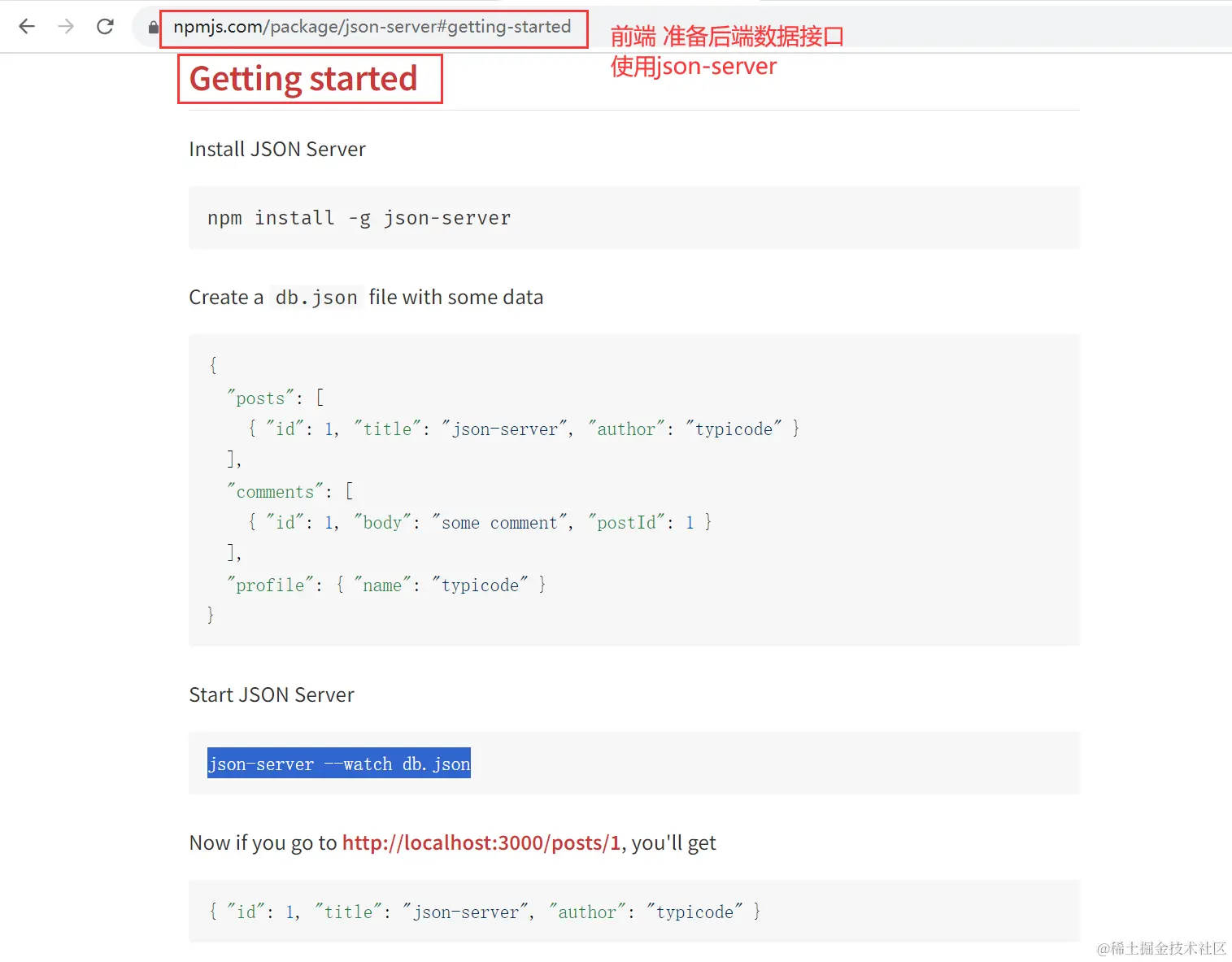Open the localhost:3000/posts/1 link
The width and height of the screenshot is (1232, 962).
coord(481,842)
